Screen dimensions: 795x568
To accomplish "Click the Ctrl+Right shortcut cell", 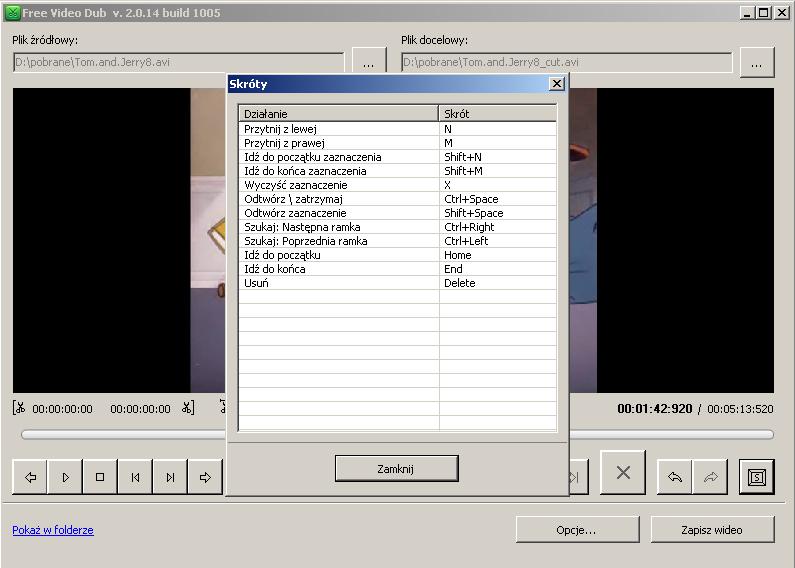I will pos(498,227).
